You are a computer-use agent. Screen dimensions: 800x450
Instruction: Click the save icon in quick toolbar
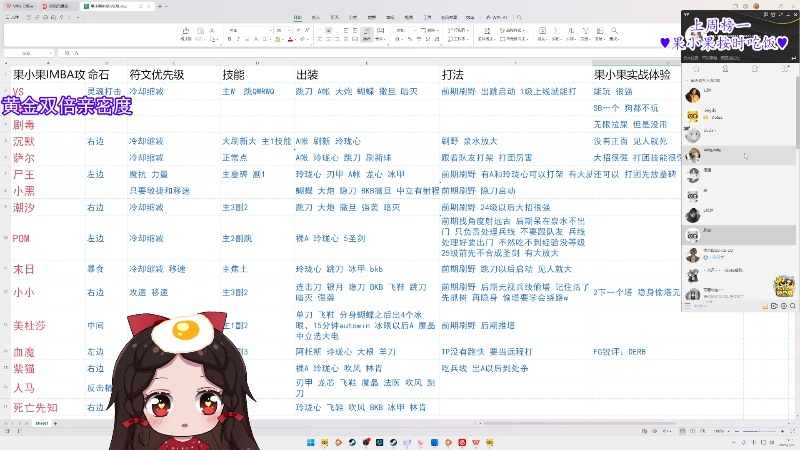point(29,17)
